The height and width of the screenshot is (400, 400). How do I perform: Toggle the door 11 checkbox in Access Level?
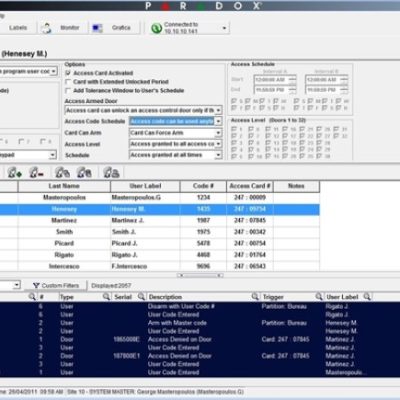tap(268, 129)
